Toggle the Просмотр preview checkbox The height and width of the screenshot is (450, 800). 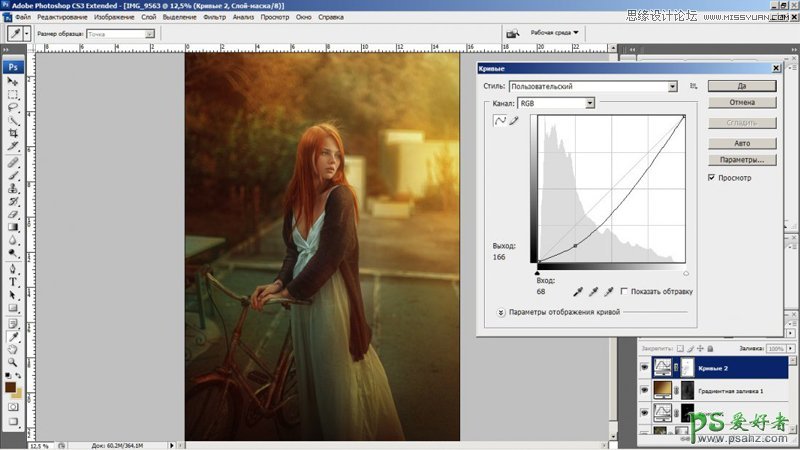click(711, 178)
